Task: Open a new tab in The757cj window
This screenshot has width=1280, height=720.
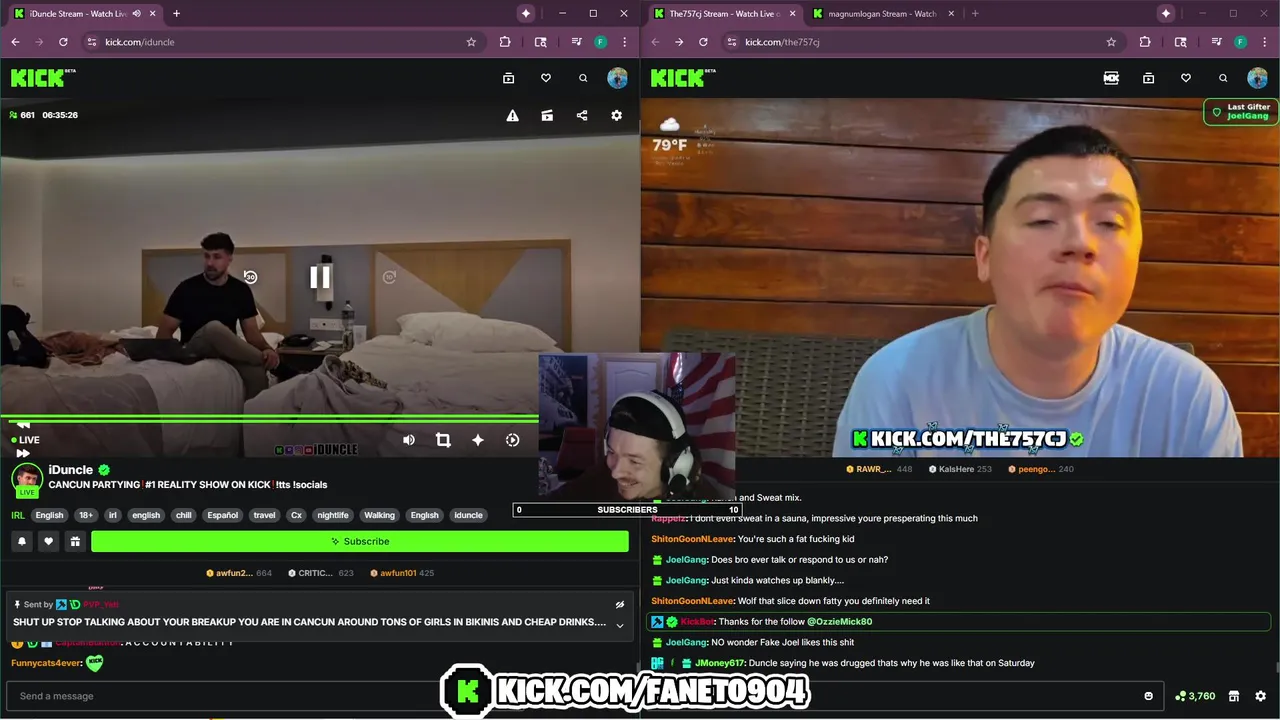Action: click(x=975, y=14)
